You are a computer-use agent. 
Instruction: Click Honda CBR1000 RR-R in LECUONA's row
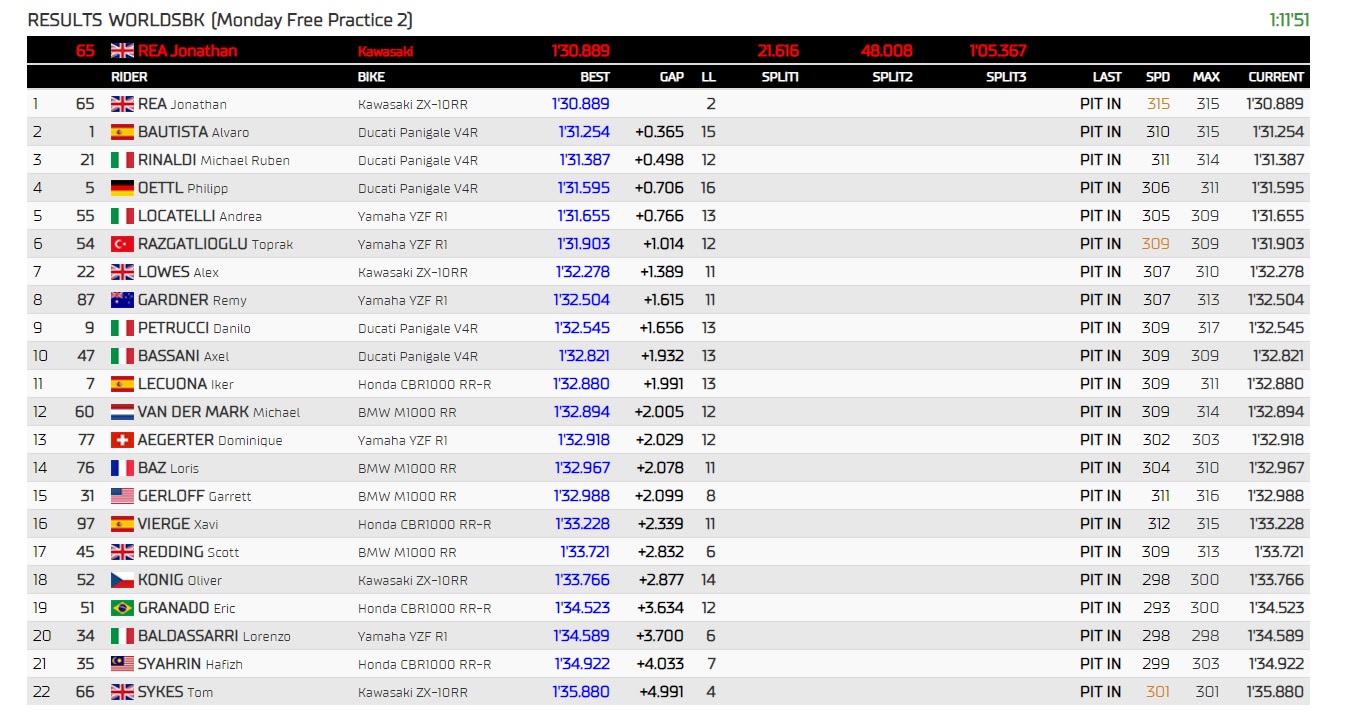click(x=424, y=384)
